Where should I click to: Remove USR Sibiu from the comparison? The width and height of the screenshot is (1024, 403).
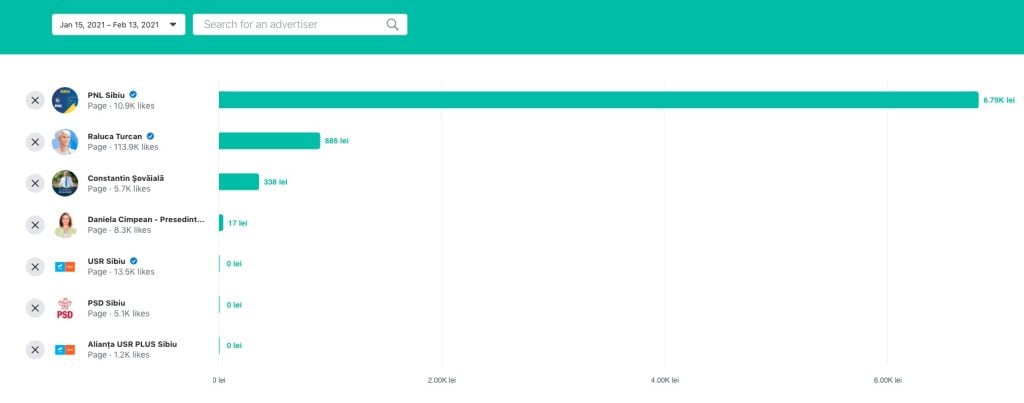[35, 266]
